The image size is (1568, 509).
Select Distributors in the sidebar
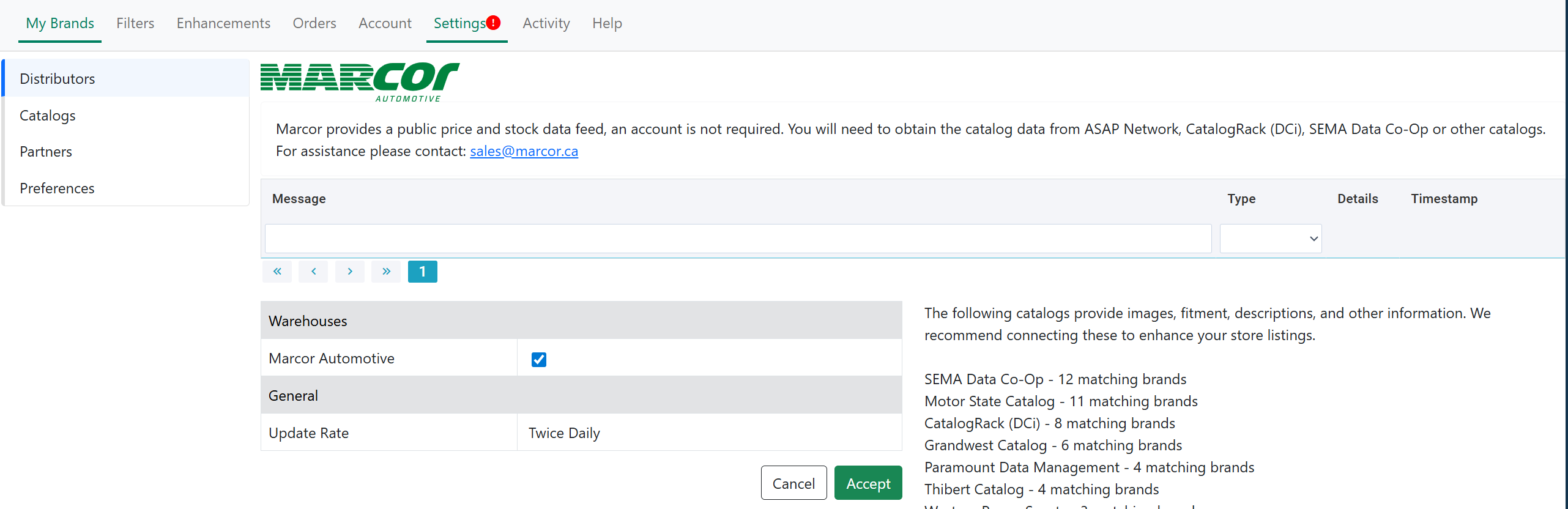(126, 78)
